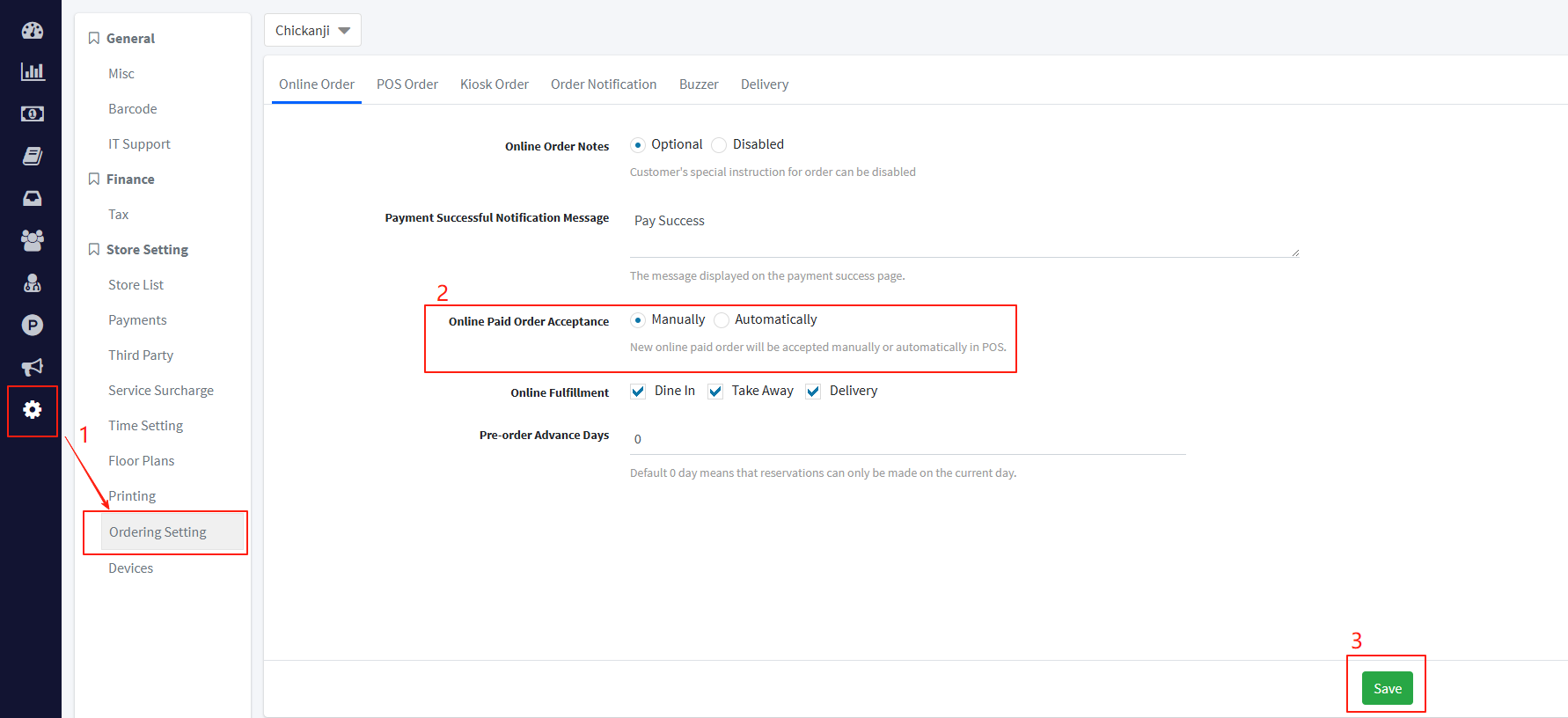
Task: Click the Finance bookmark icon
Action: click(x=94, y=179)
